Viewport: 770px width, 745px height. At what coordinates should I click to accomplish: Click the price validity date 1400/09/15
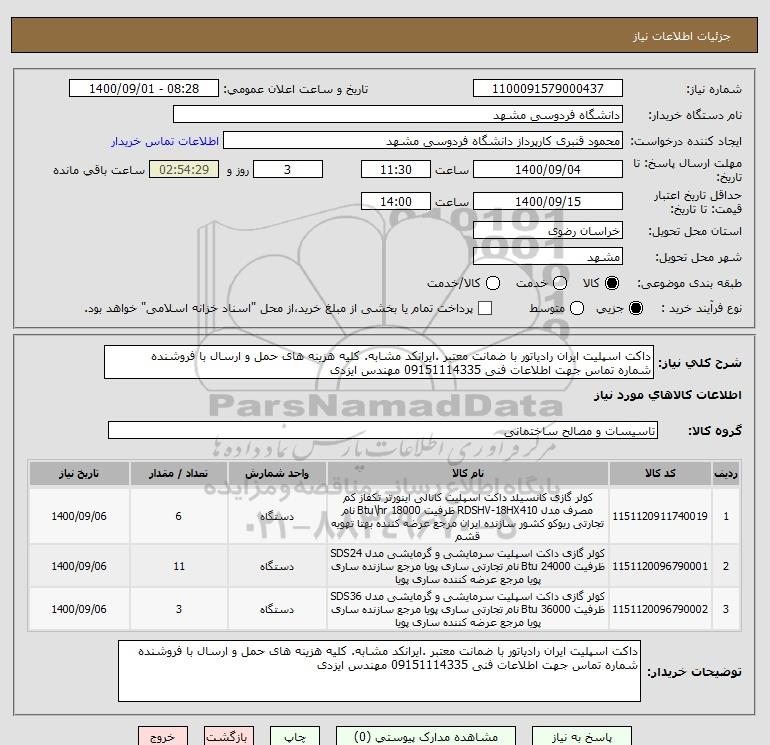click(x=548, y=201)
